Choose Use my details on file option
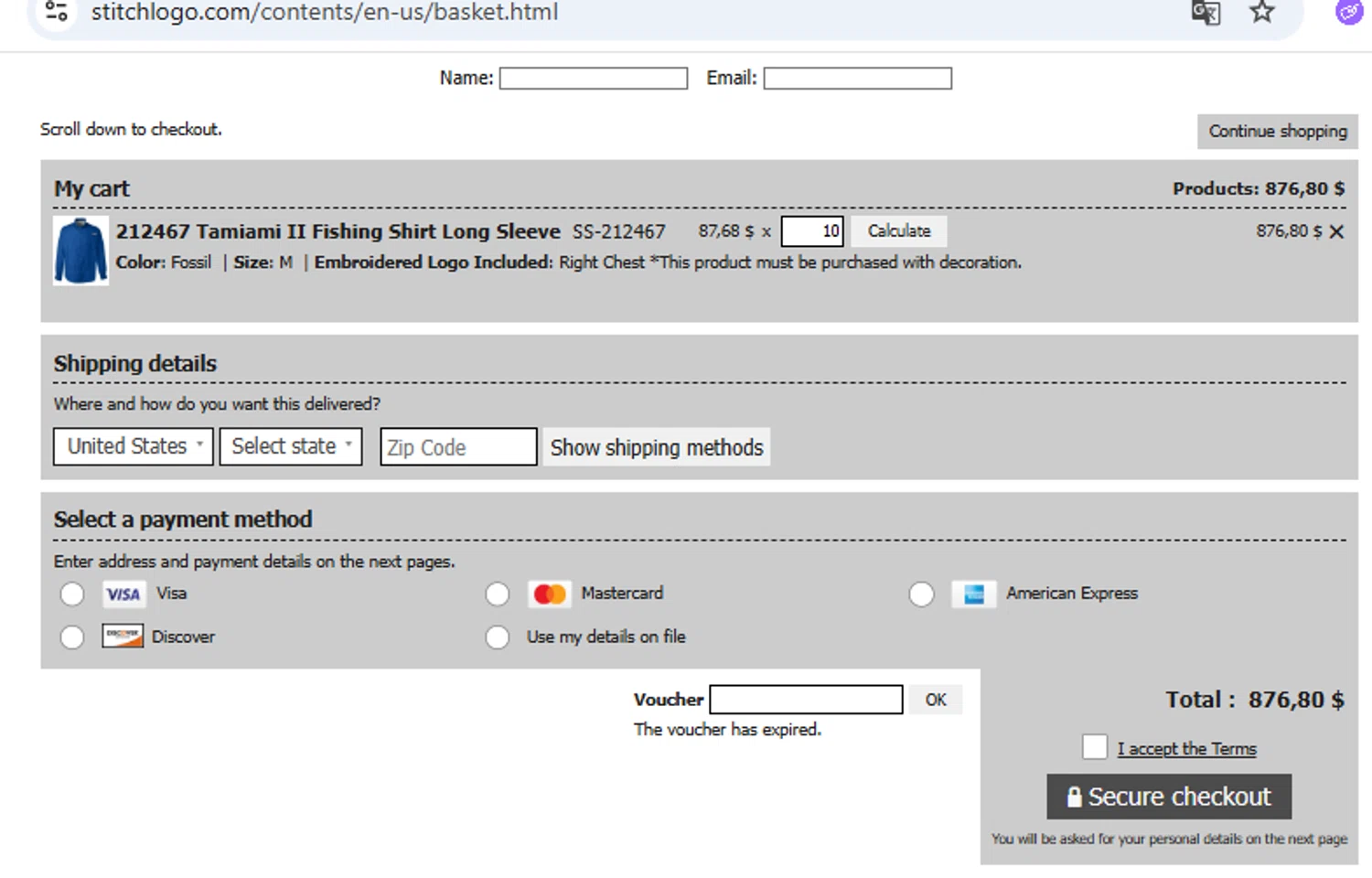The image size is (1372, 878). (498, 637)
